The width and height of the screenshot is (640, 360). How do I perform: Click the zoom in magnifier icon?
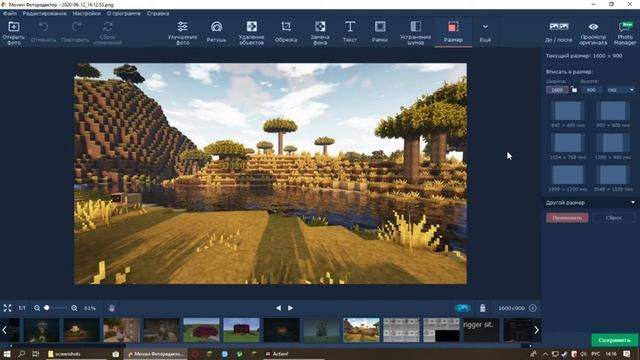[x=74, y=308]
